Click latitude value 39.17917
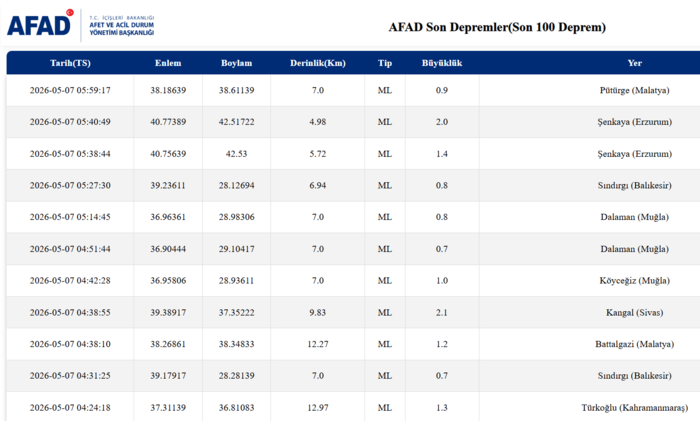 (x=168, y=376)
